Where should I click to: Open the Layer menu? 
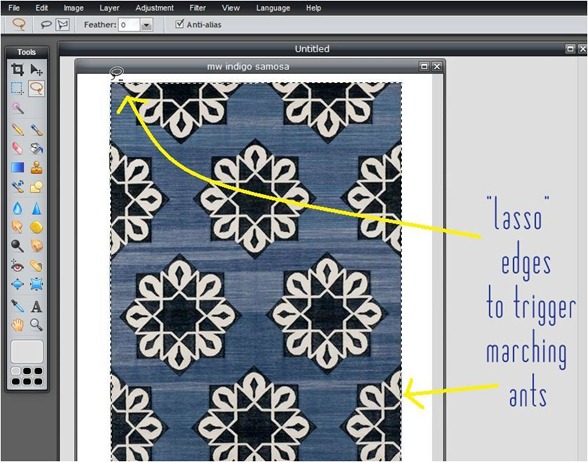coord(109,8)
